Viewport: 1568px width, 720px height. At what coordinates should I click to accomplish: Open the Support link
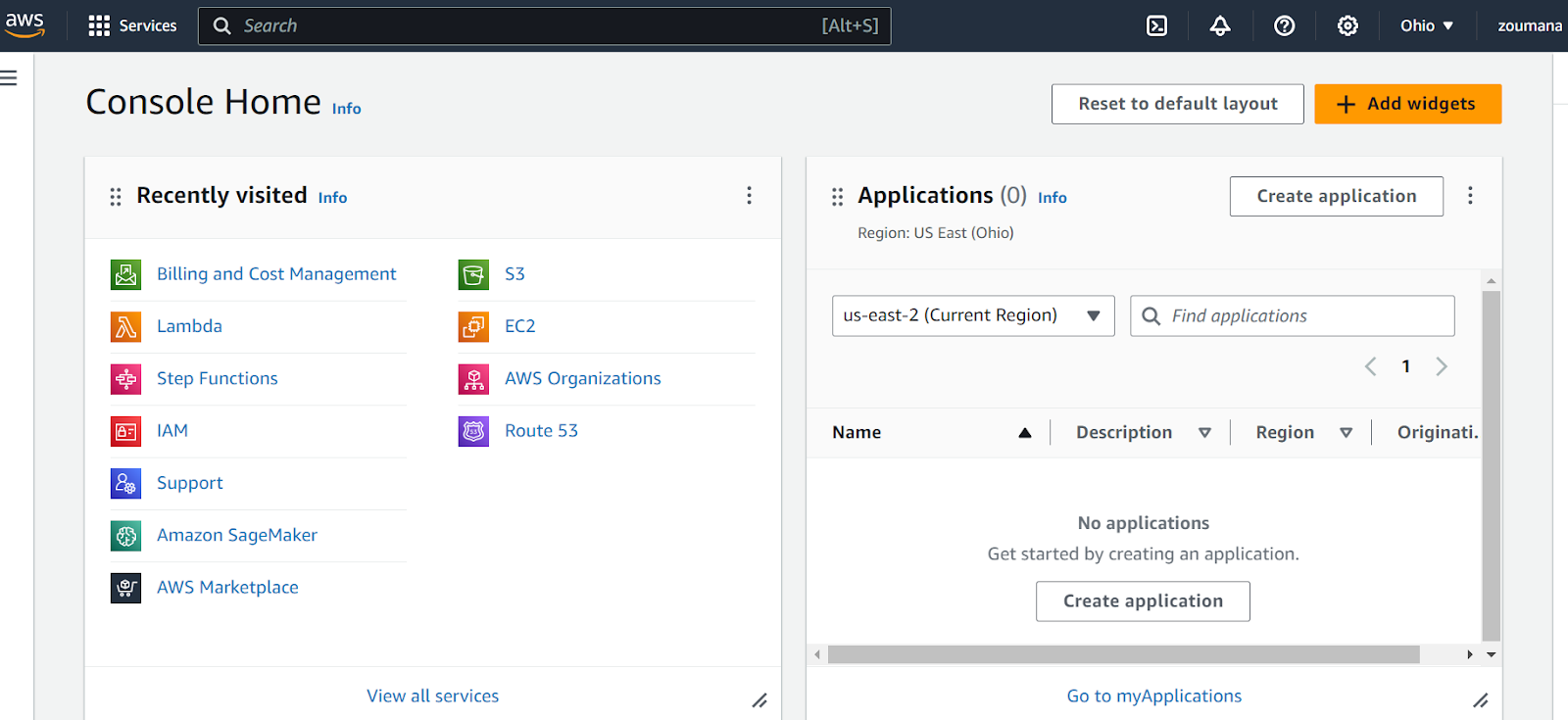[x=190, y=483]
